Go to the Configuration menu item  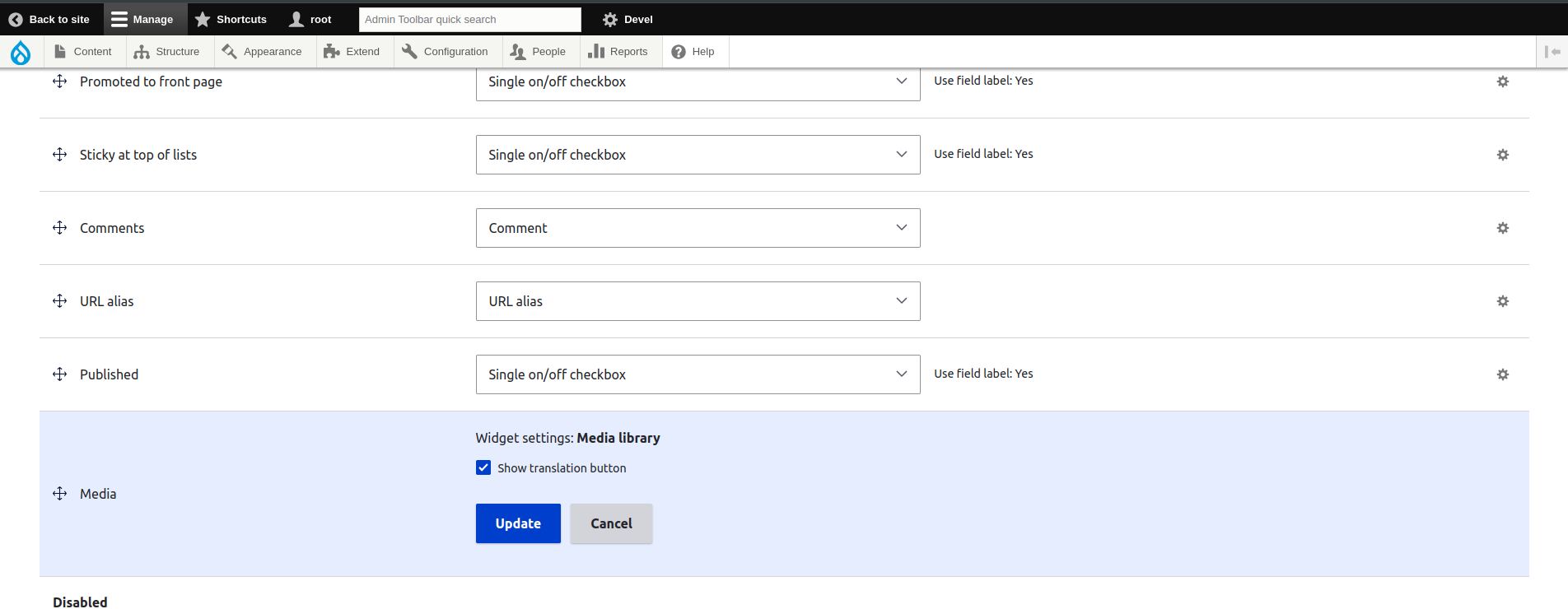pyautogui.click(x=446, y=52)
